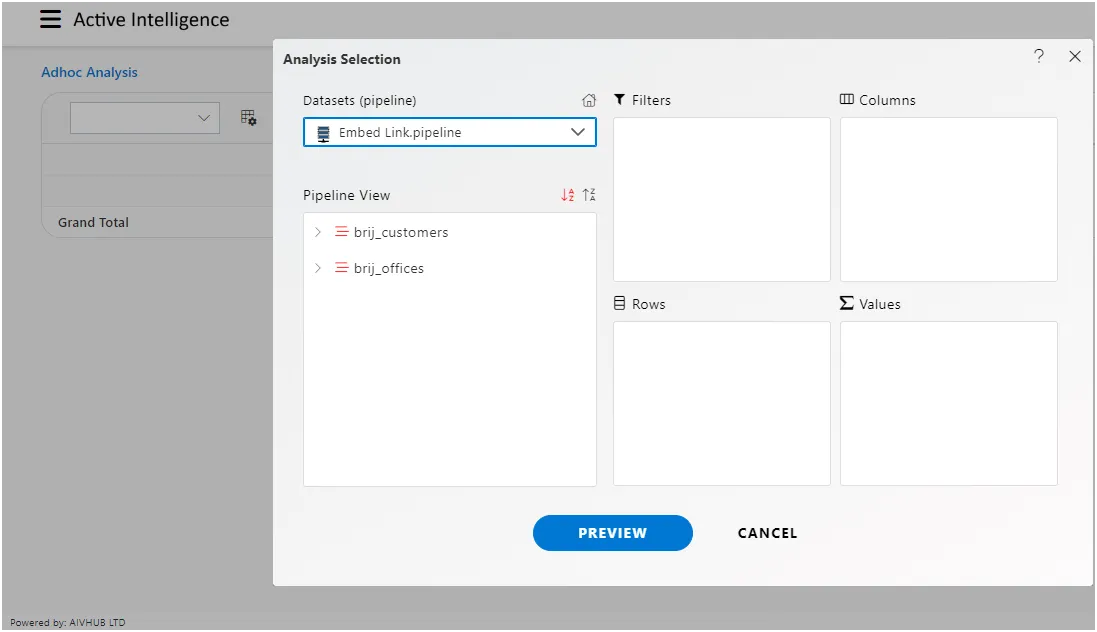This screenshot has width=1097, height=632.
Task: Click the home icon beside Datasets
Action: [x=589, y=101]
